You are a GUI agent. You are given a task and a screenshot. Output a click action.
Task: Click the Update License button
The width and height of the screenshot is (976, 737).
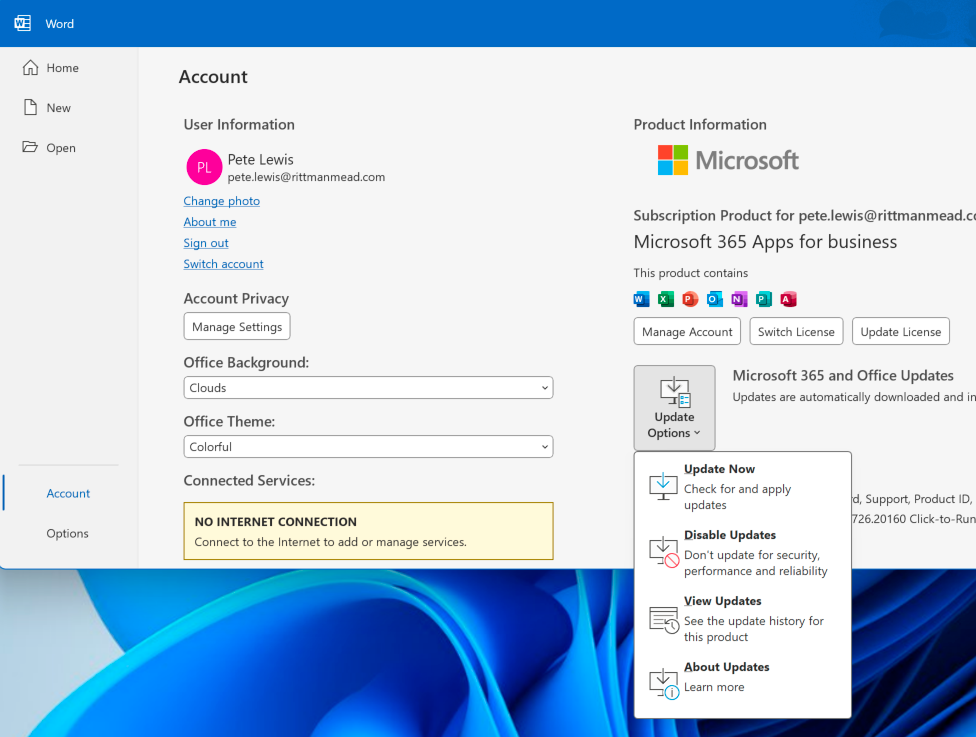click(x=901, y=332)
